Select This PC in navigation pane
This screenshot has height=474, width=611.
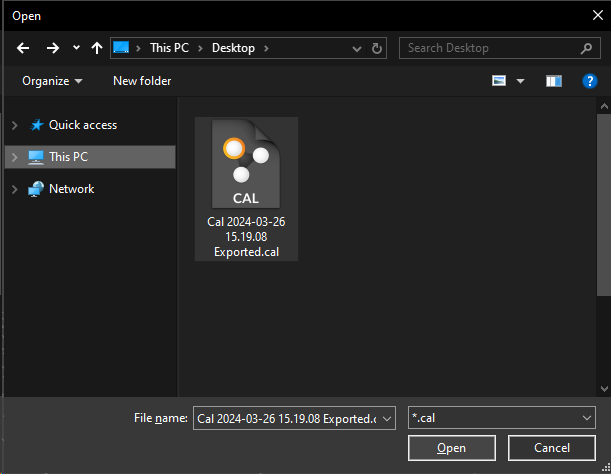pos(68,157)
